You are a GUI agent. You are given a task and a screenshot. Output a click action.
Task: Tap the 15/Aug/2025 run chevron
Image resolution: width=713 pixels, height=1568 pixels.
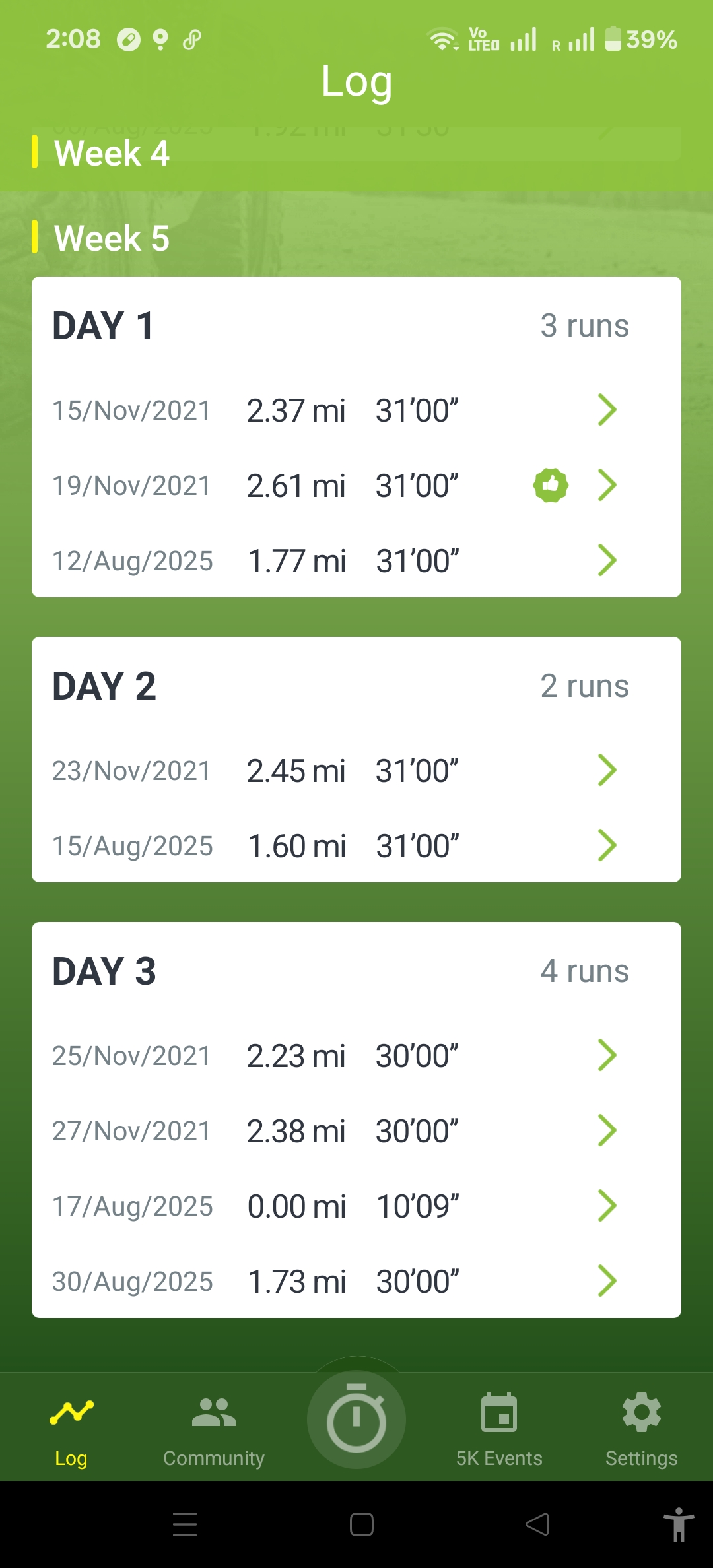[x=607, y=845]
